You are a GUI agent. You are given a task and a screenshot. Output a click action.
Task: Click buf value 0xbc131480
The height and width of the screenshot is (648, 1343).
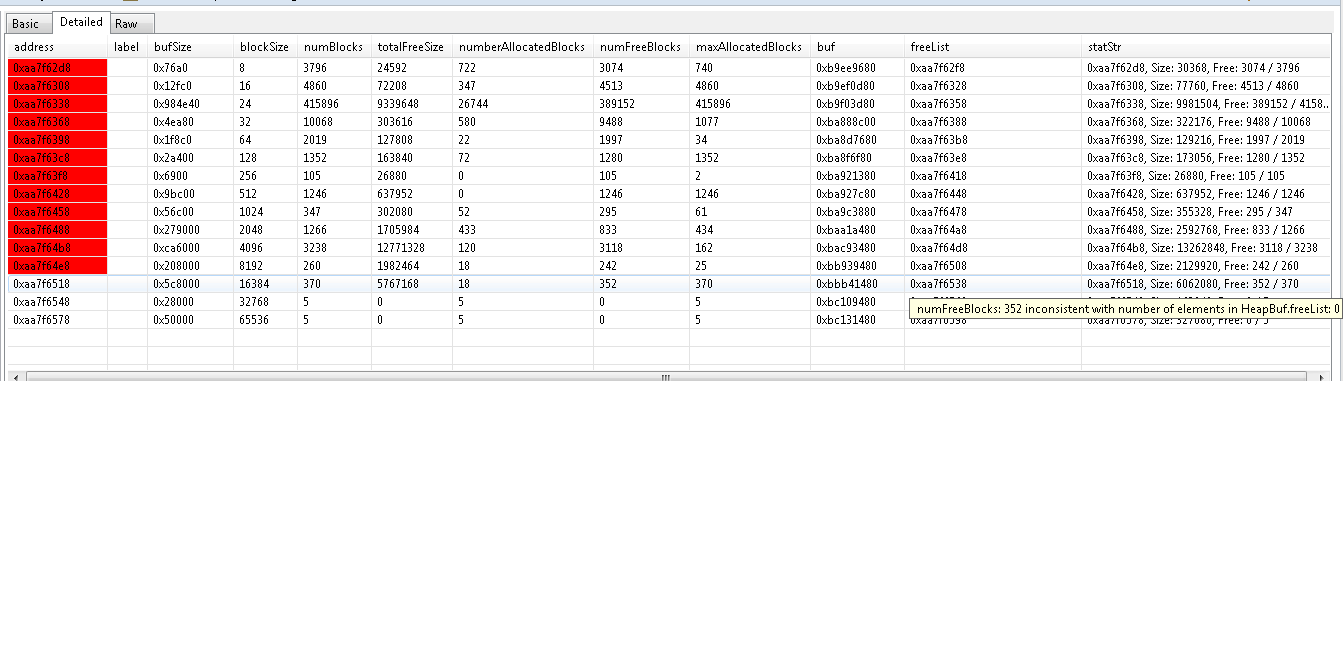(x=846, y=320)
